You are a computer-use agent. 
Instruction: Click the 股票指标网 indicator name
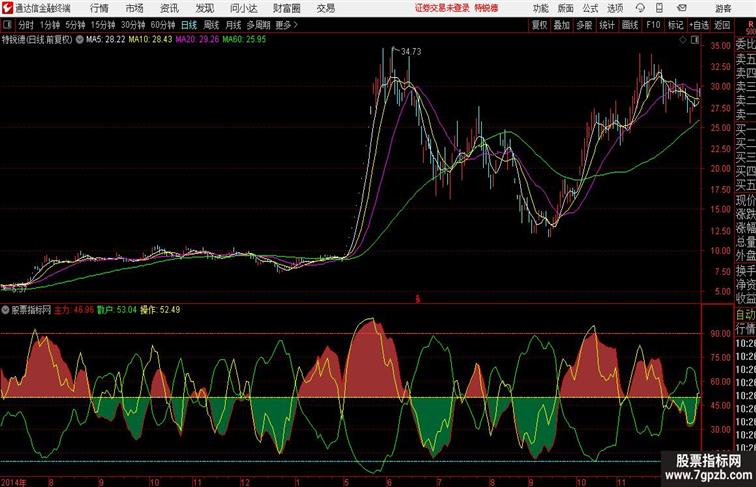pos(31,310)
